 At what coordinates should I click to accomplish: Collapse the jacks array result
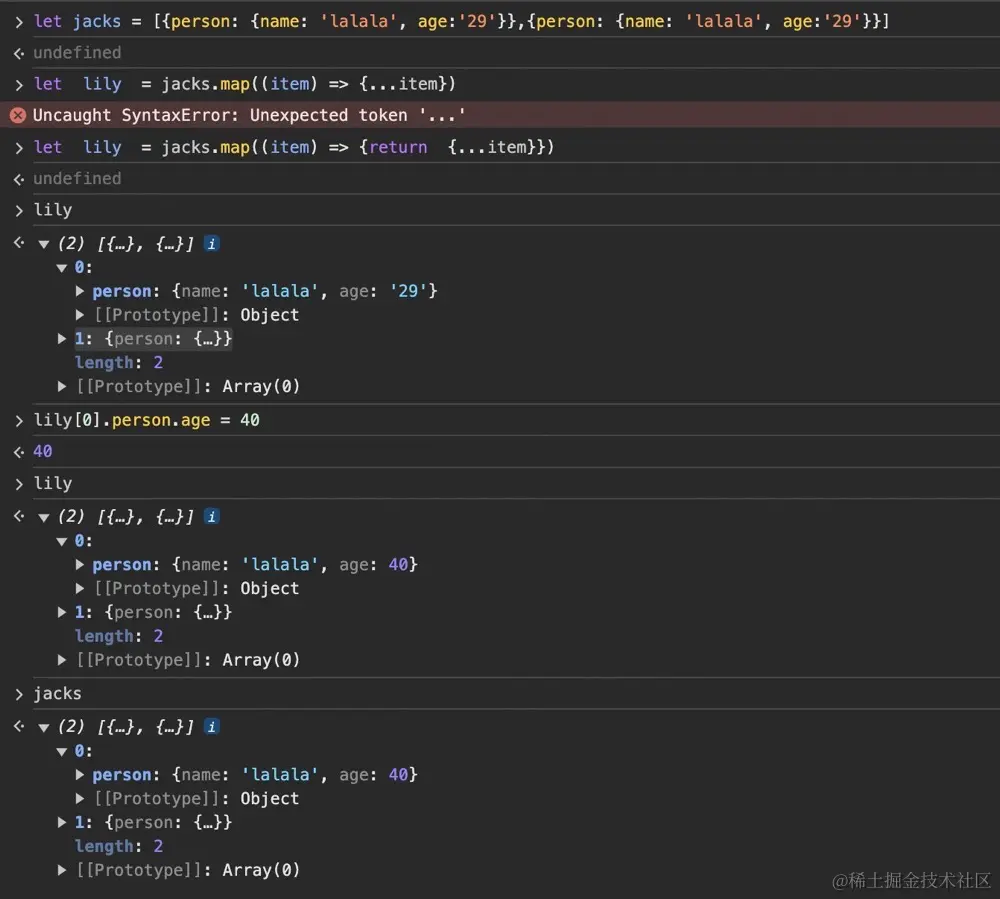pyautogui.click(x=43, y=727)
